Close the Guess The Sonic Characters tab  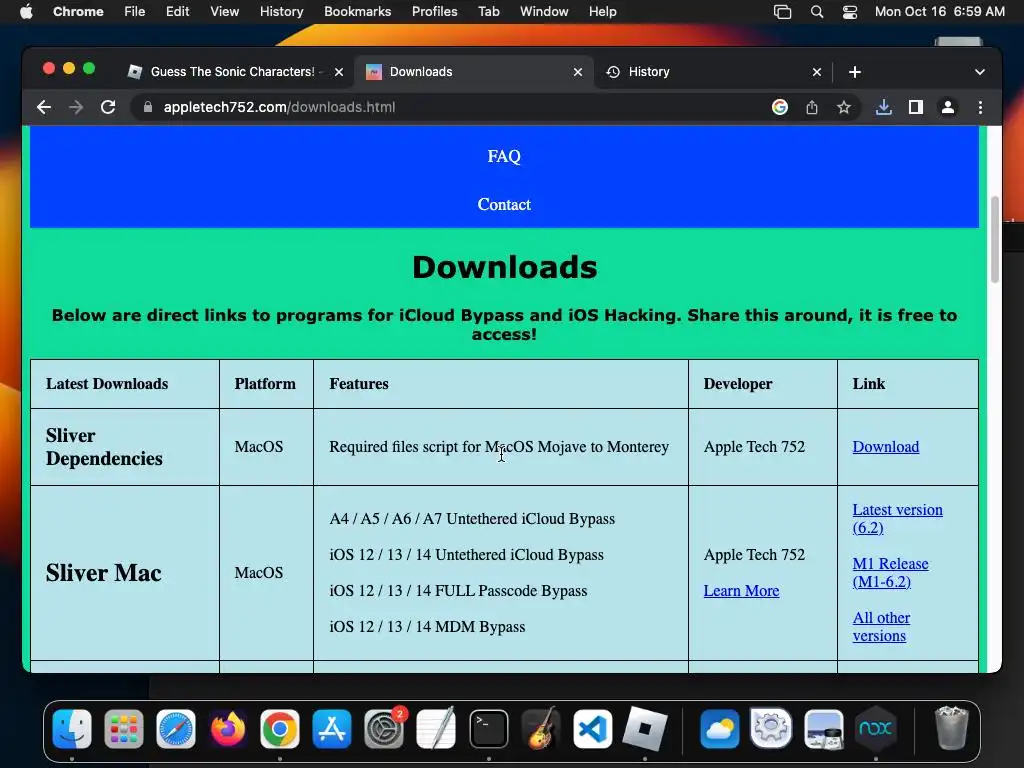click(339, 72)
